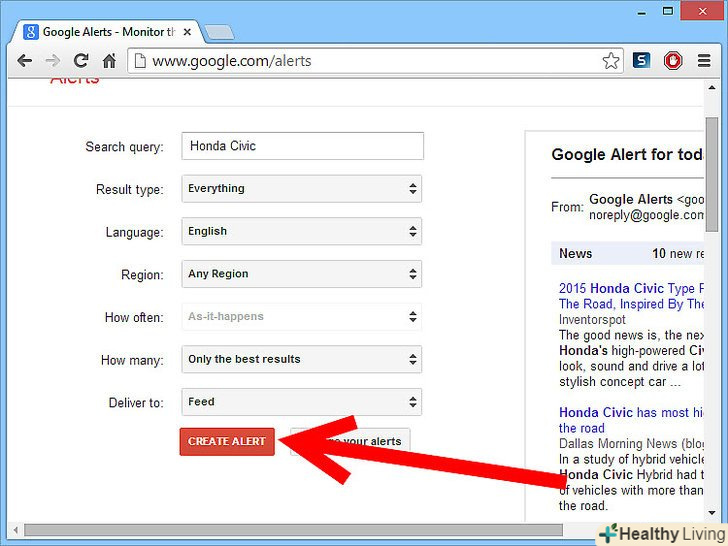Click in the Search query field
The image size is (728, 546).
[x=302, y=146]
